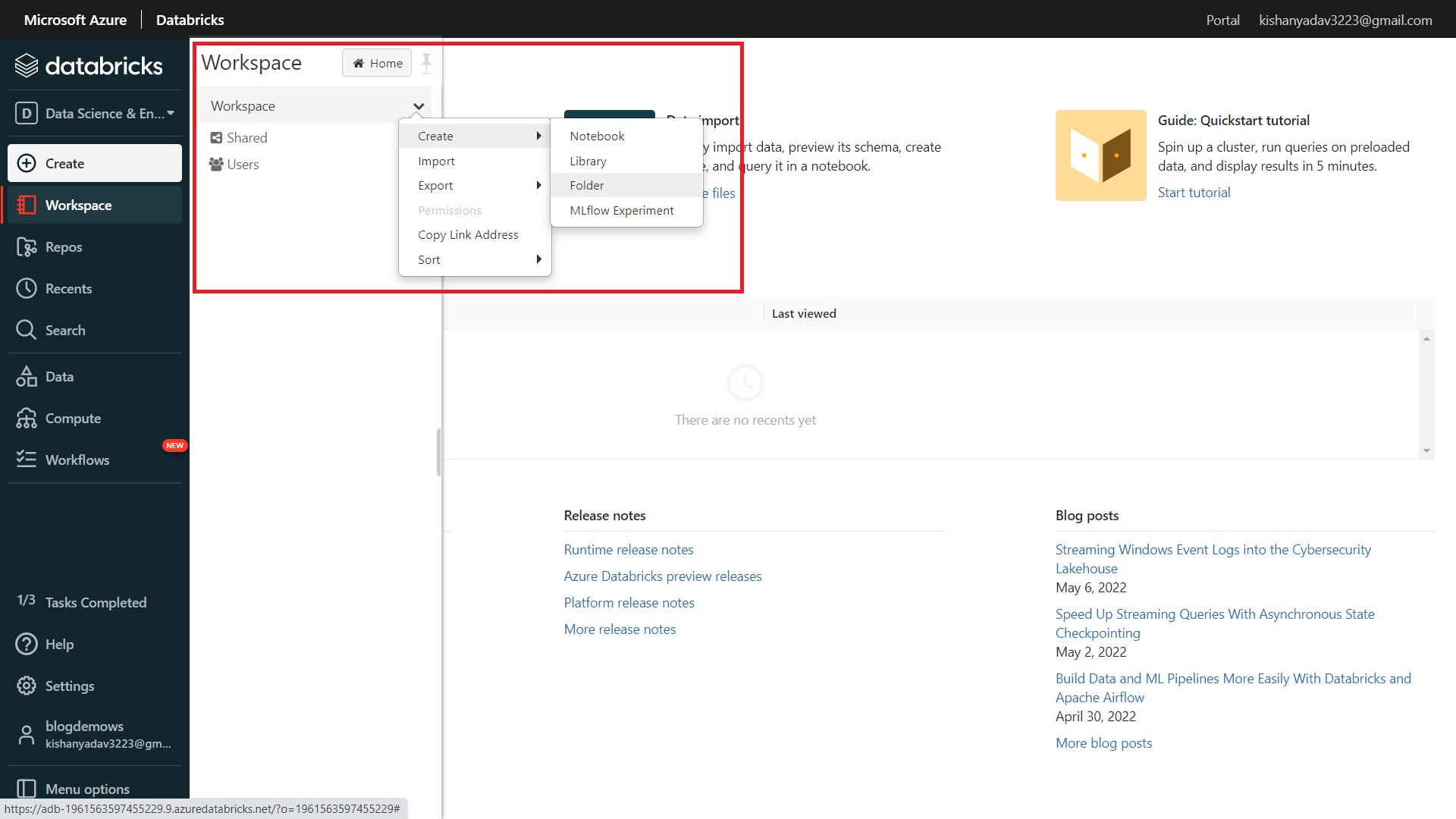
Task: Select MLflow Experiment in Create submenu
Action: (626, 210)
